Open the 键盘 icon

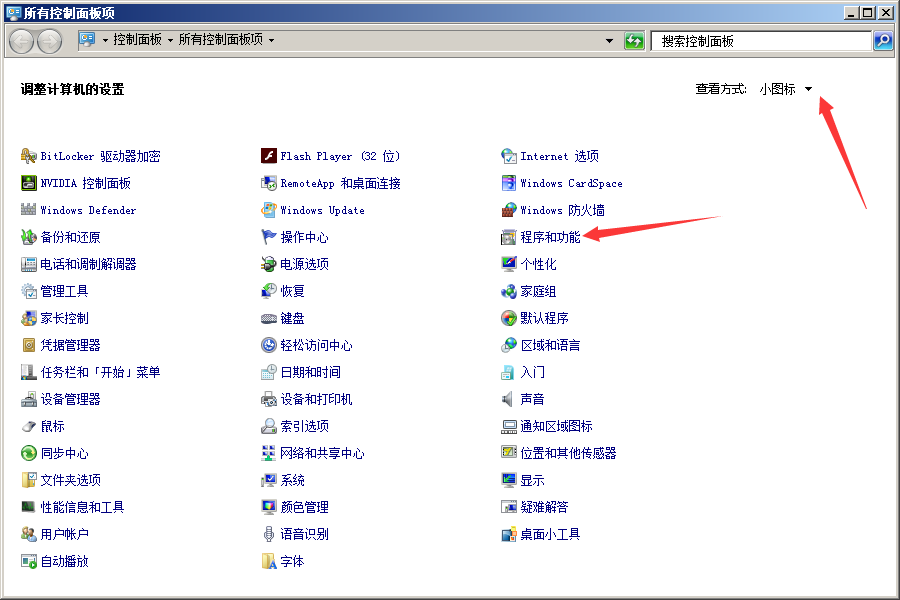[269, 318]
